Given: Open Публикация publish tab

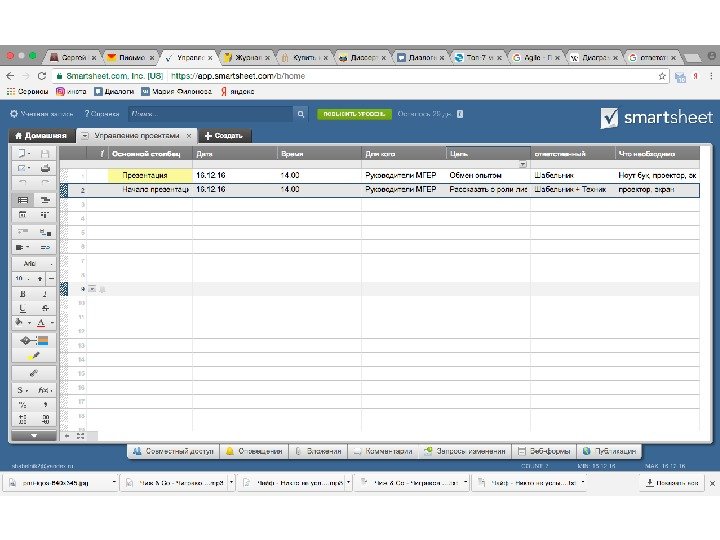Looking at the screenshot, I should 609,451.
